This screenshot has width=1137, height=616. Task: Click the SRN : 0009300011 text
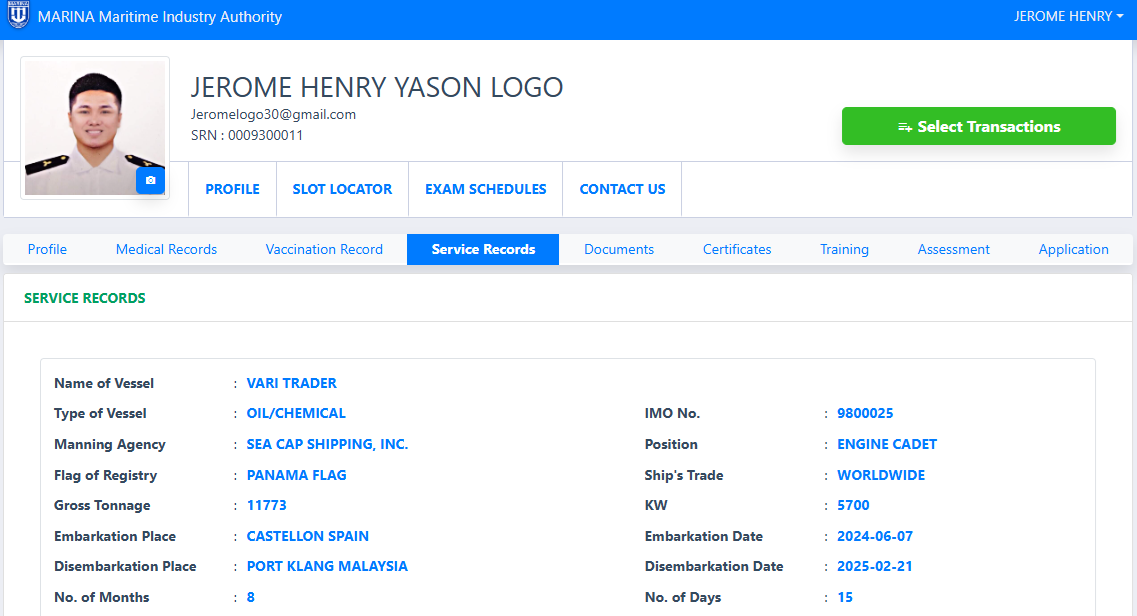tap(247, 136)
